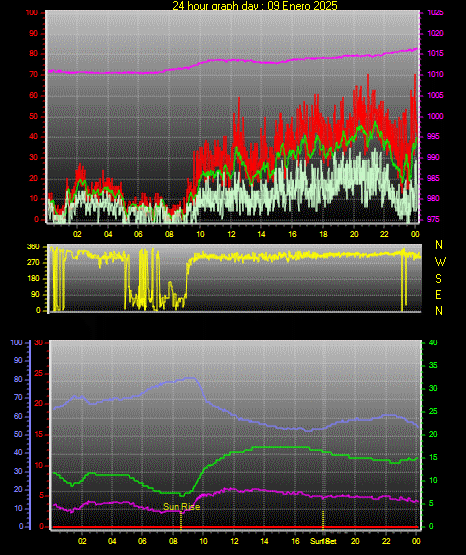Click red 80 on wind speed axis
The image size is (466, 555).
[33, 54]
